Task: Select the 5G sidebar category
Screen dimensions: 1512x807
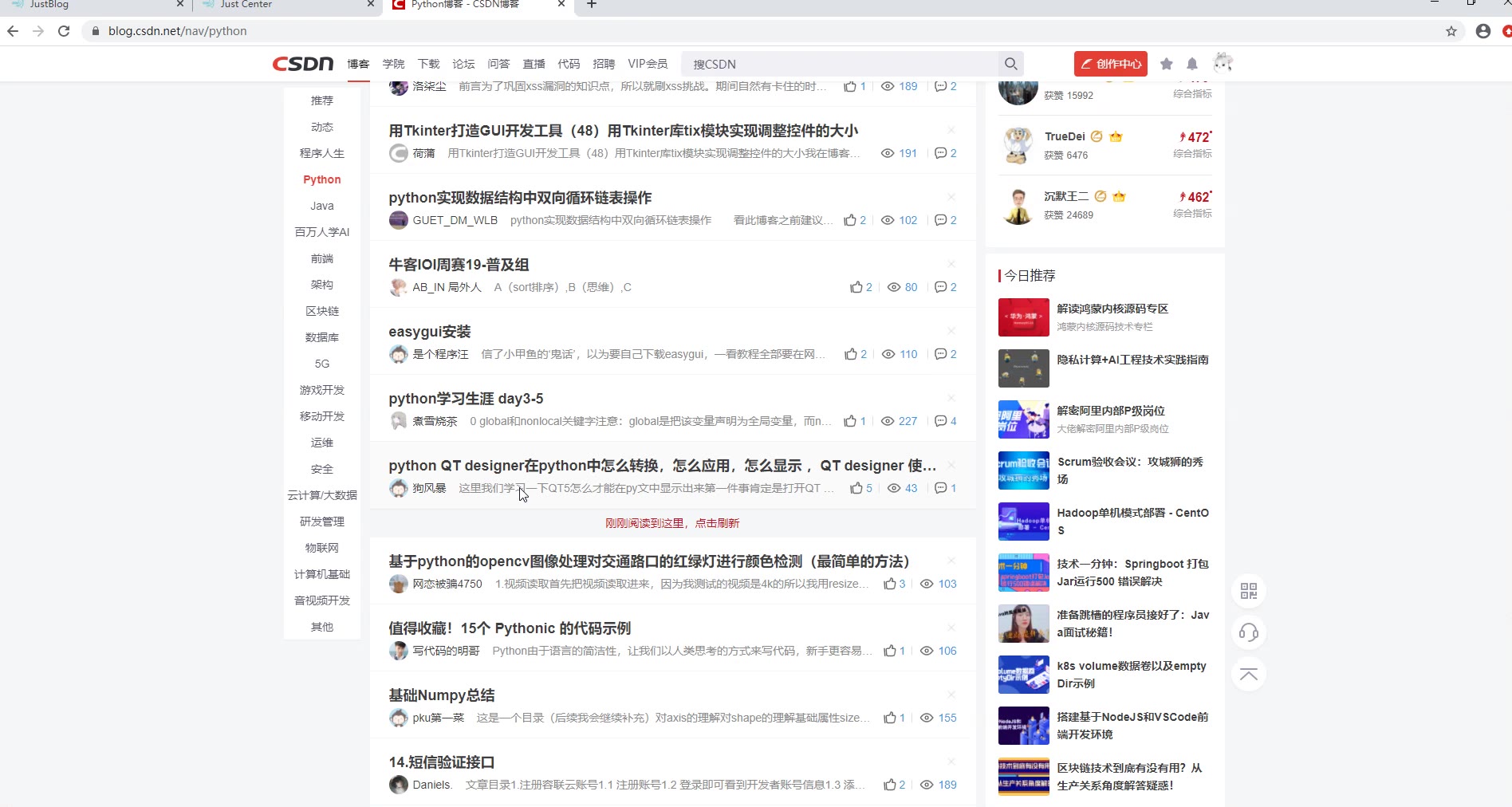Action: coord(322,364)
